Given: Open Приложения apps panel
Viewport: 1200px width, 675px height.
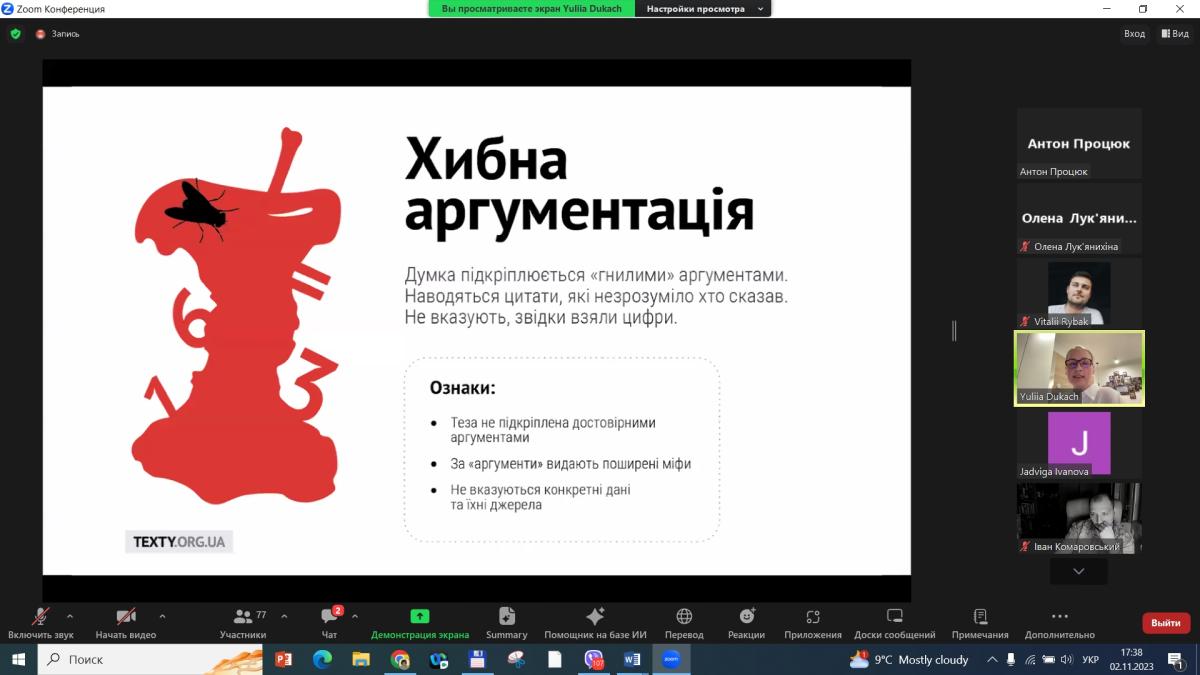Looking at the screenshot, I should 813,623.
